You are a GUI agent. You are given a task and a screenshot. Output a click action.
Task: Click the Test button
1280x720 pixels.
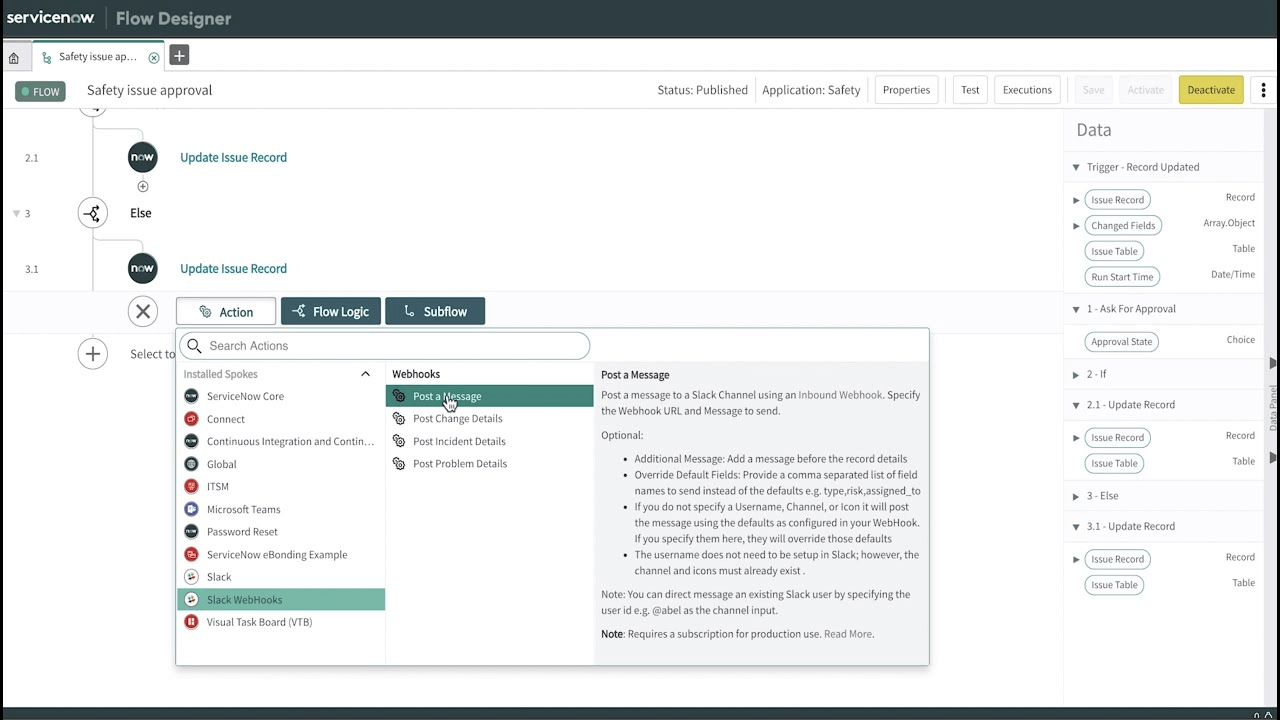point(970,90)
